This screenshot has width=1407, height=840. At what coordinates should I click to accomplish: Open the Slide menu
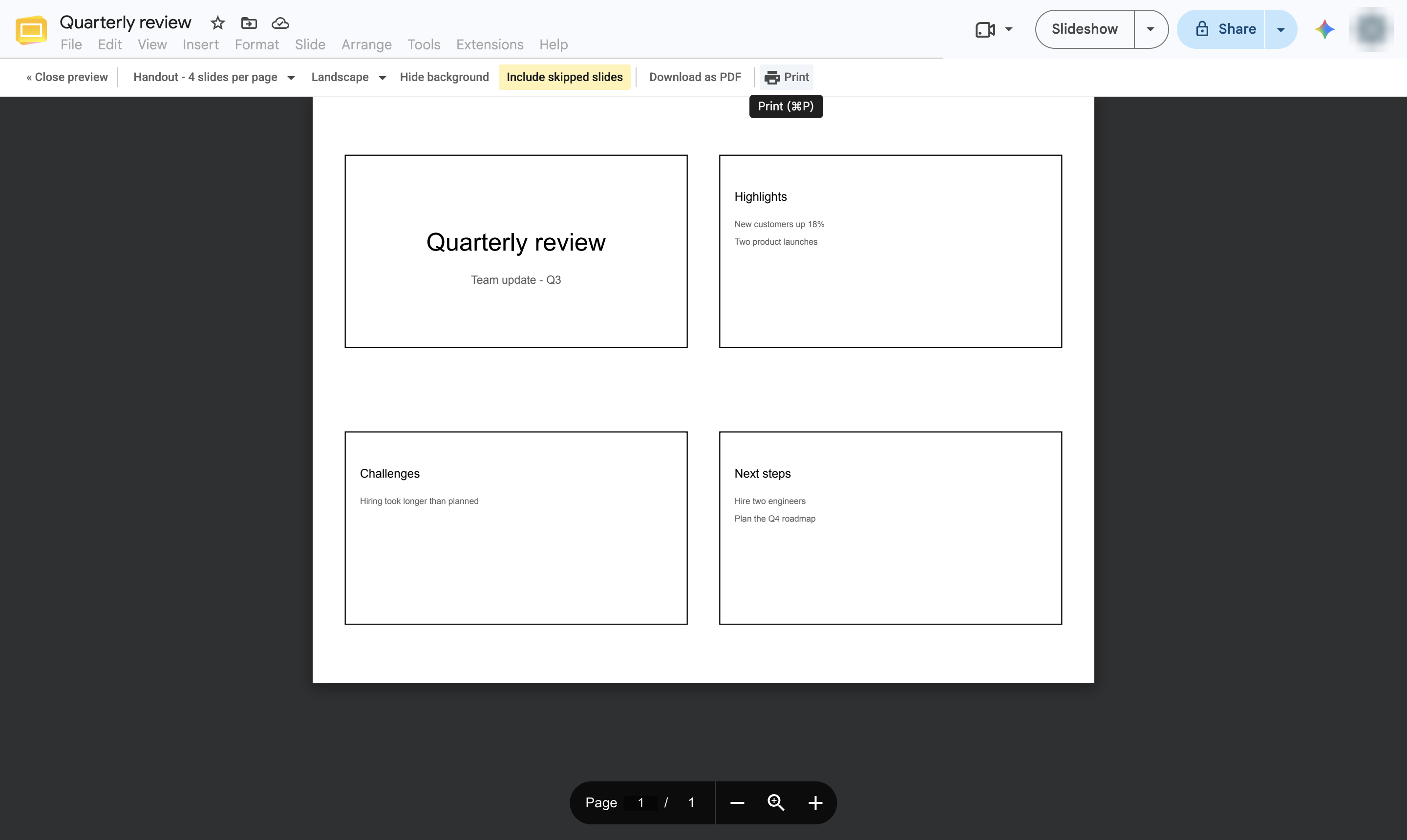pyautogui.click(x=310, y=45)
